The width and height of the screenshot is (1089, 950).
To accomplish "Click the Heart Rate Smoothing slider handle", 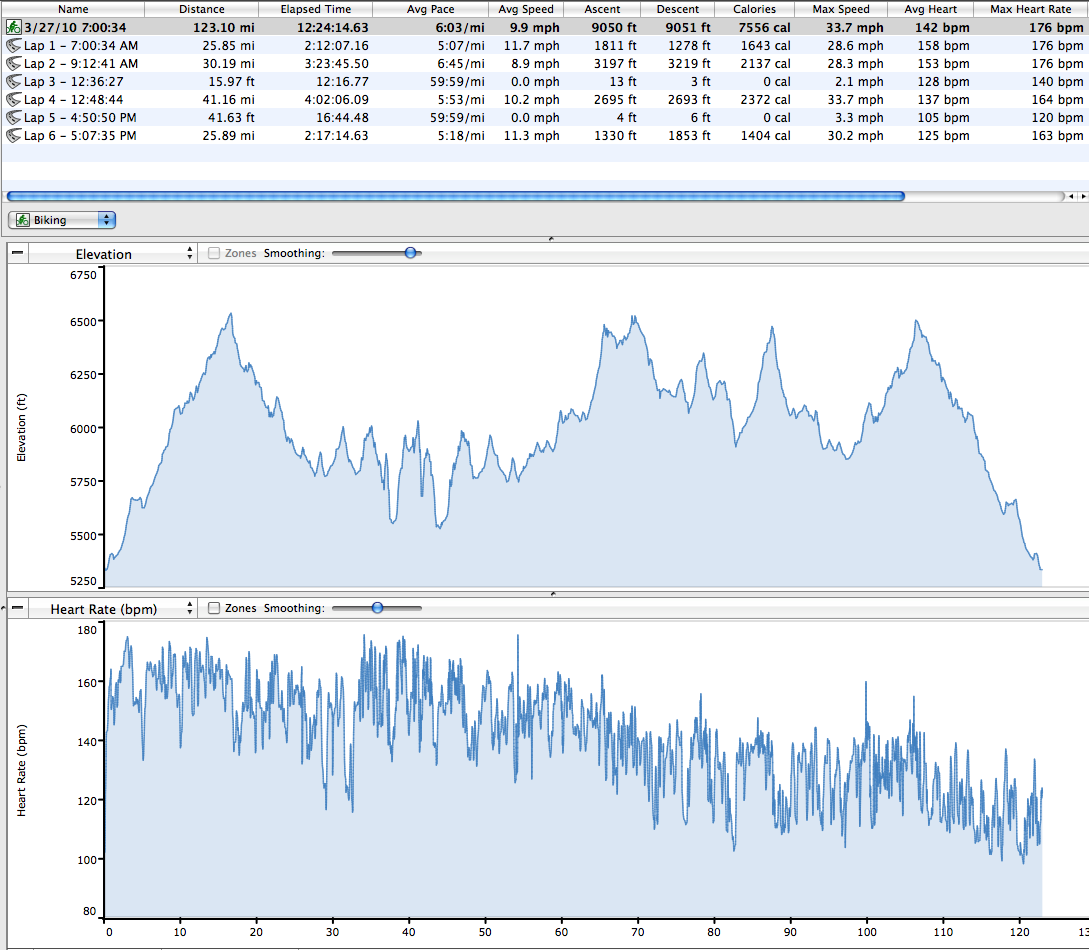I will [377, 607].
